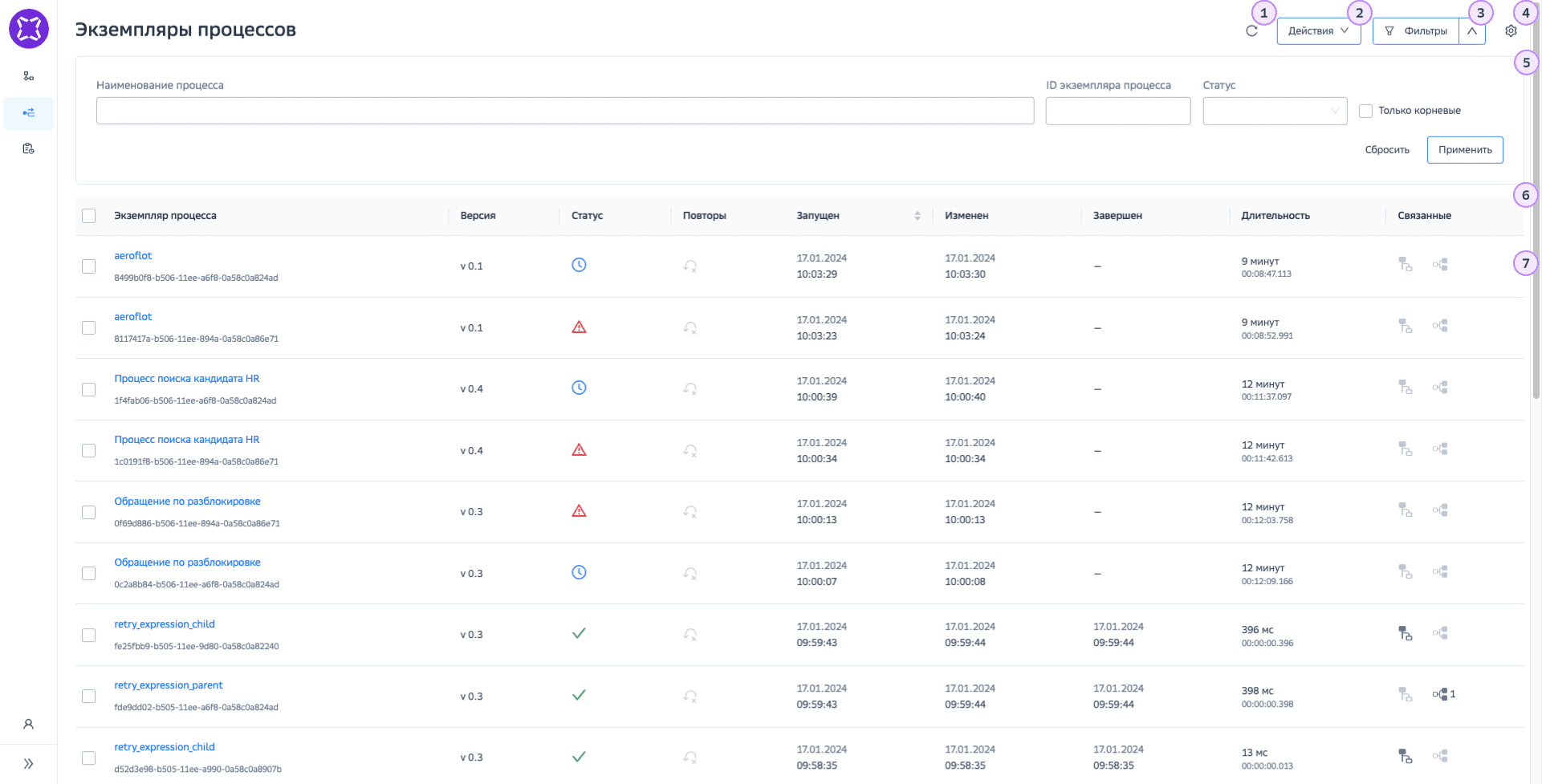The width and height of the screenshot is (1542, 784).
Task: Click the application logo in sidebar
Action: click(x=29, y=29)
